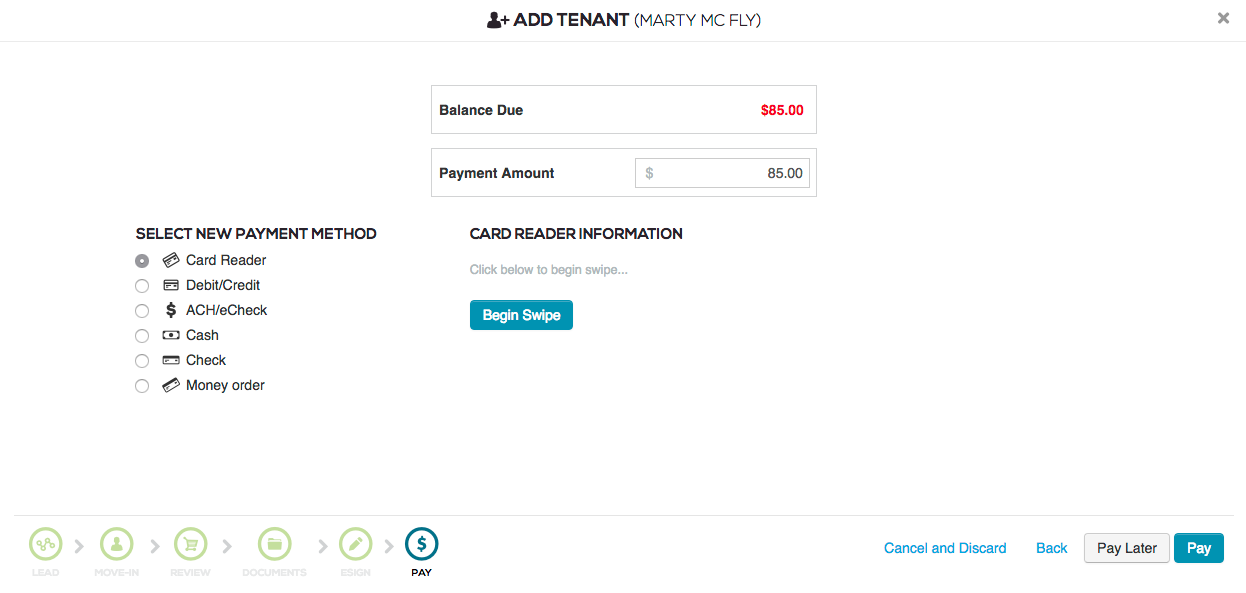Click the Debit/Credit card icon
The image size is (1246, 593).
pos(169,285)
